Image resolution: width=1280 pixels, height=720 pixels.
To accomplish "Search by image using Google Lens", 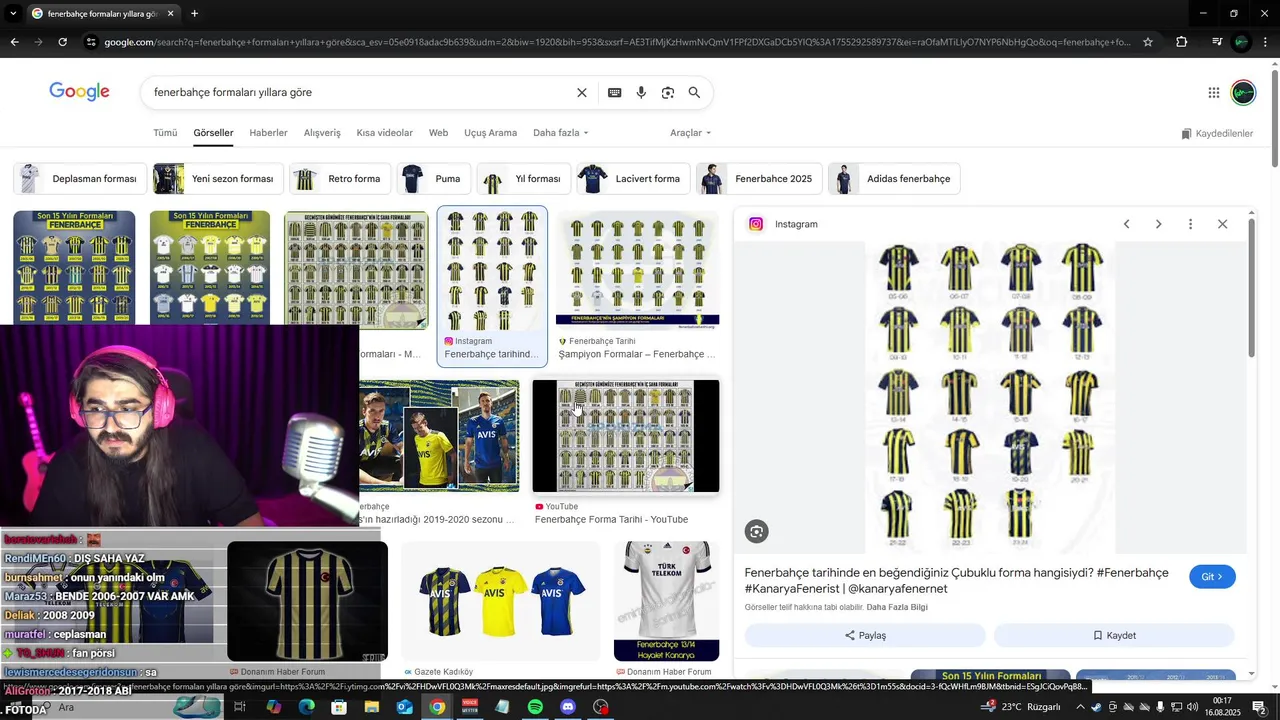I will 667,93.
